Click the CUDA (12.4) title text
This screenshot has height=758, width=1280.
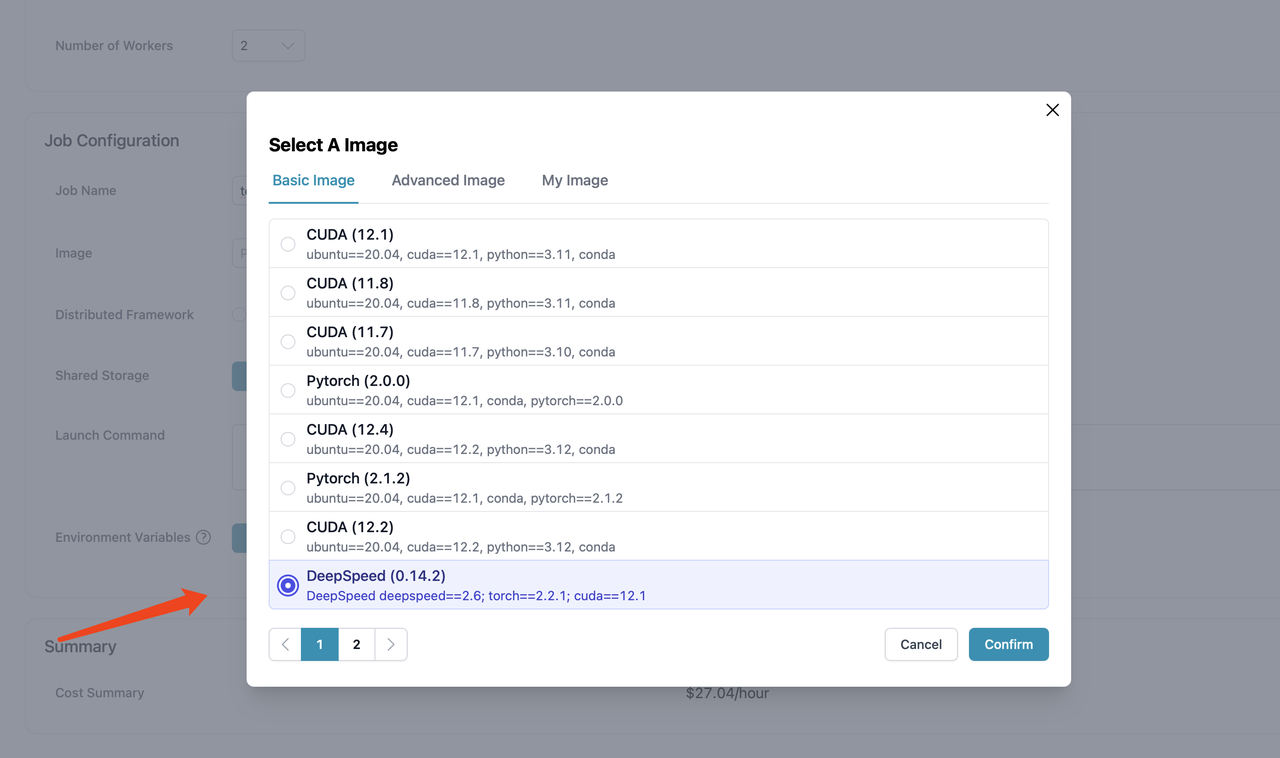coord(350,430)
